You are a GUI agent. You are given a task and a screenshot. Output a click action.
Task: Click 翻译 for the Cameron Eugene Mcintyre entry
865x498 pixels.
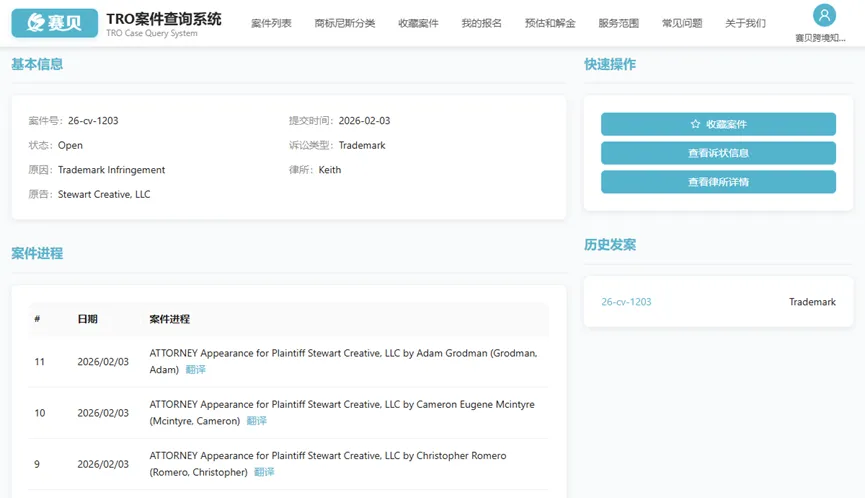coord(257,421)
